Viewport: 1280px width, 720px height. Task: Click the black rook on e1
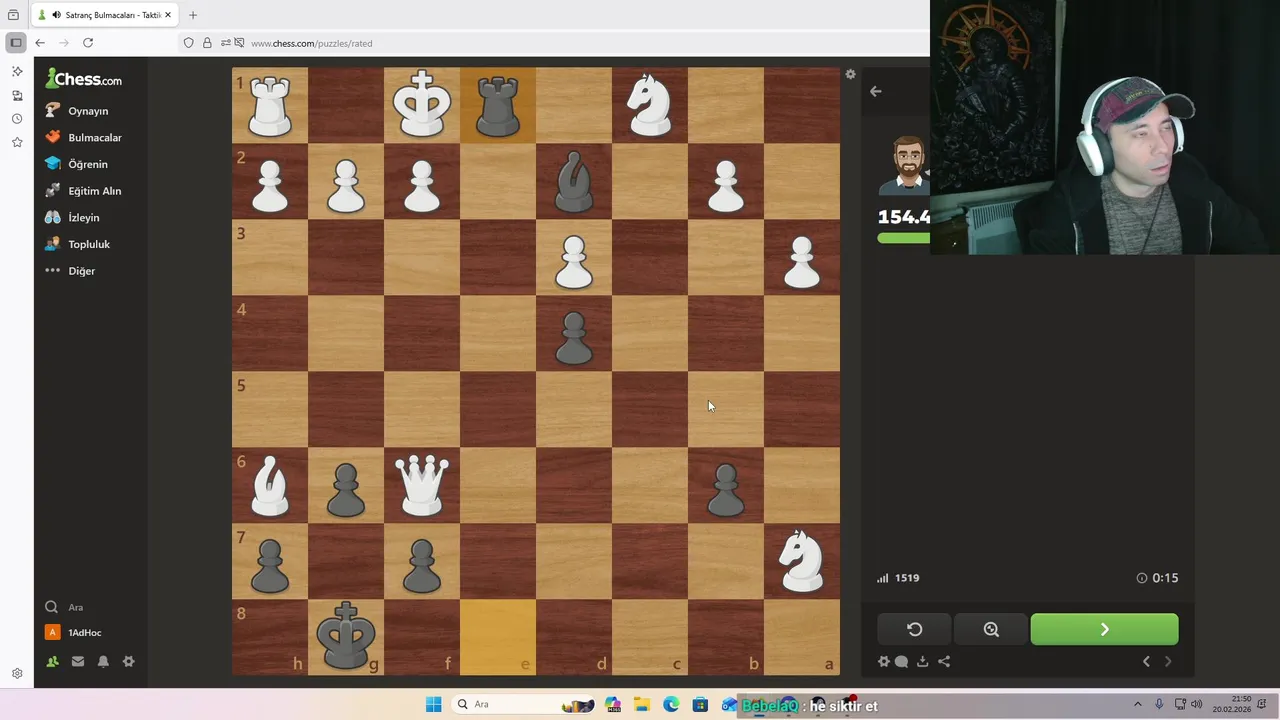(x=498, y=105)
